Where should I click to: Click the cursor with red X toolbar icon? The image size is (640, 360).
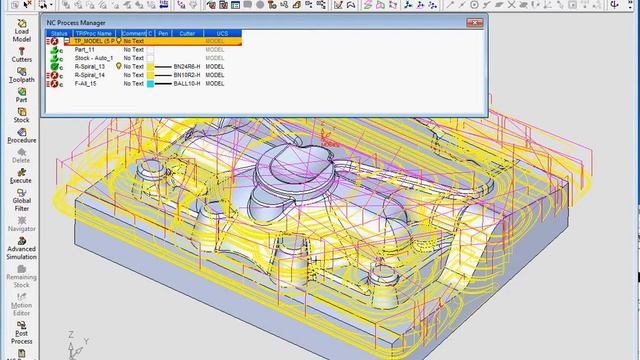(x=28, y=4)
